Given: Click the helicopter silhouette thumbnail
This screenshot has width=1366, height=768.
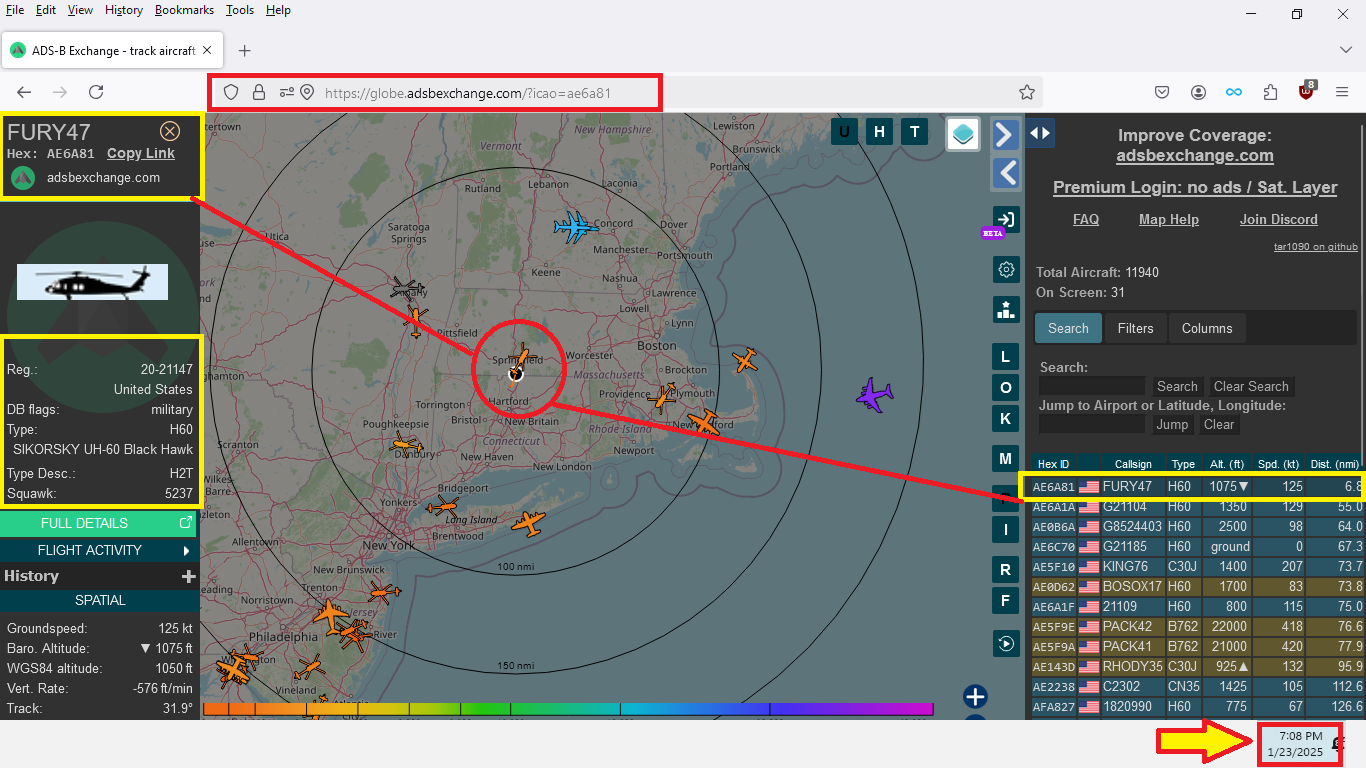Looking at the screenshot, I should [92, 282].
